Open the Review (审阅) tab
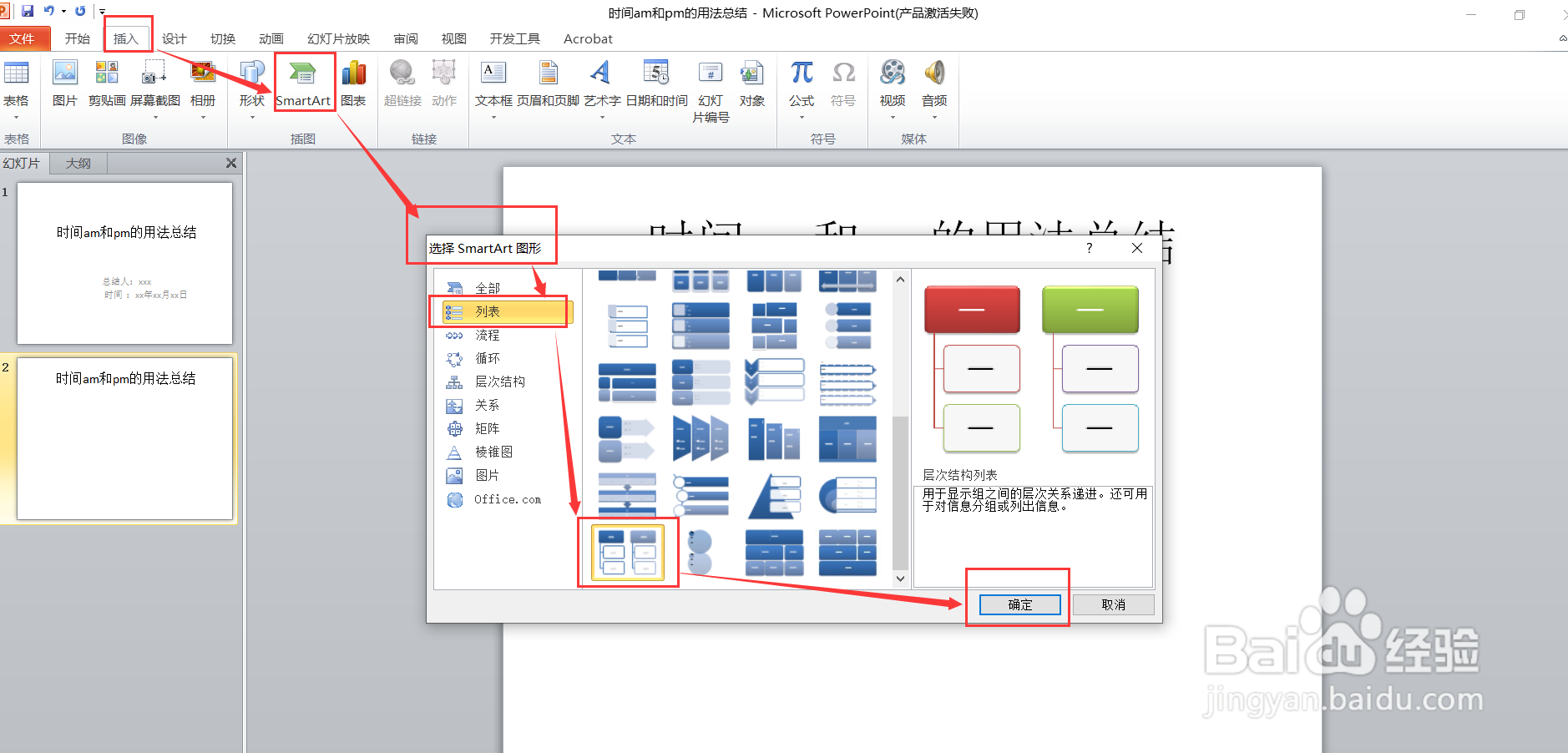 (406, 38)
